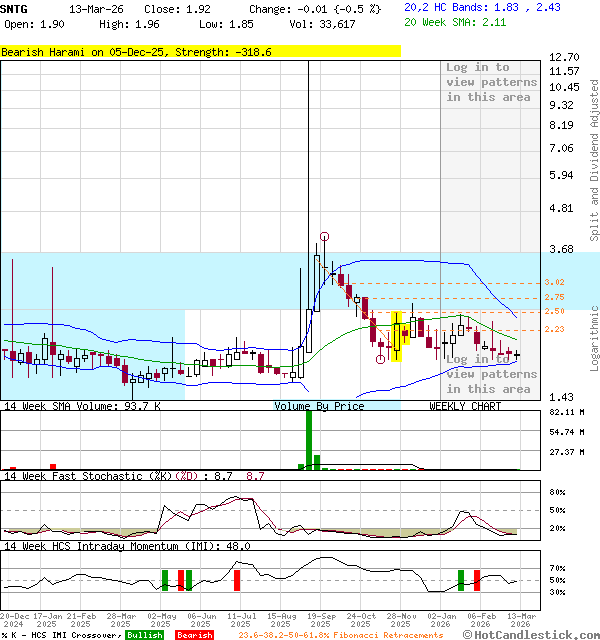This screenshot has height=640, width=600.
Task: Click the red circle marker at the swing low
Action: [x=380, y=360]
